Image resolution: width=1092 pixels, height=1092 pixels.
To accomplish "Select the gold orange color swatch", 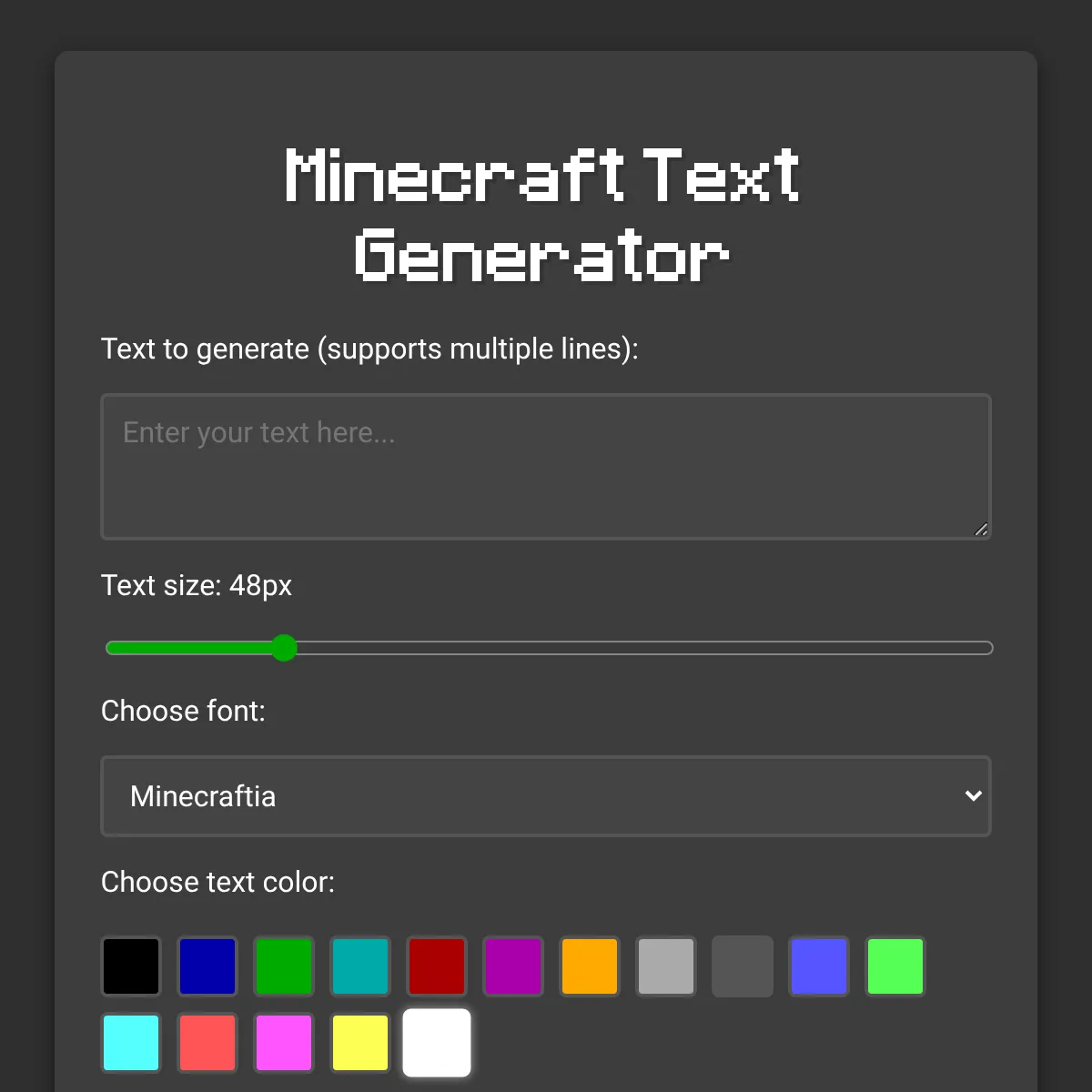I will point(590,966).
